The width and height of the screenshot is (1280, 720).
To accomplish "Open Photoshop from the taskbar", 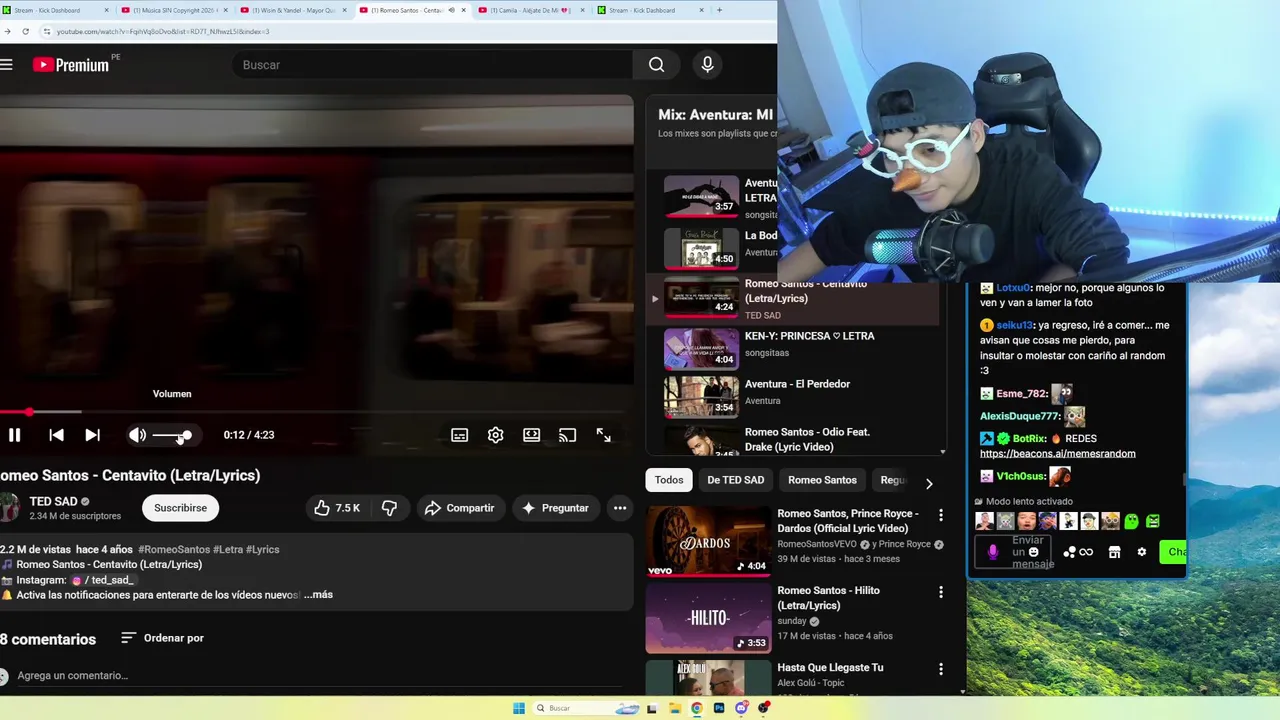I will [719, 708].
